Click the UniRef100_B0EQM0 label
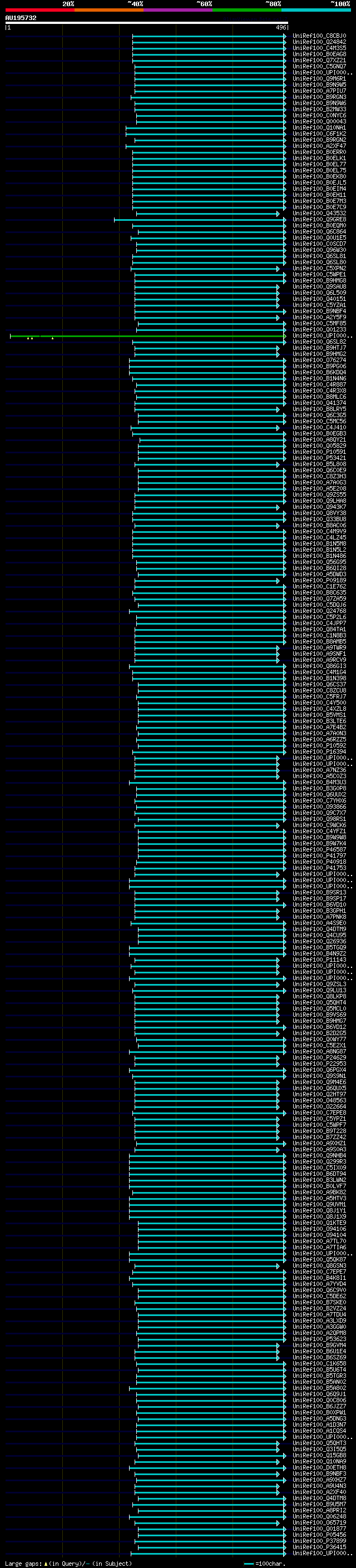Viewport: 356px width, 1568px height. point(319,226)
